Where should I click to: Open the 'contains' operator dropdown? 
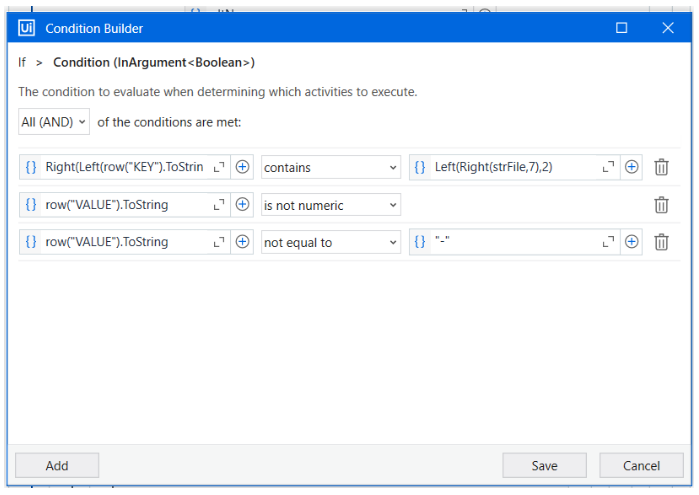pyautogui.click(x=331, y=168)
